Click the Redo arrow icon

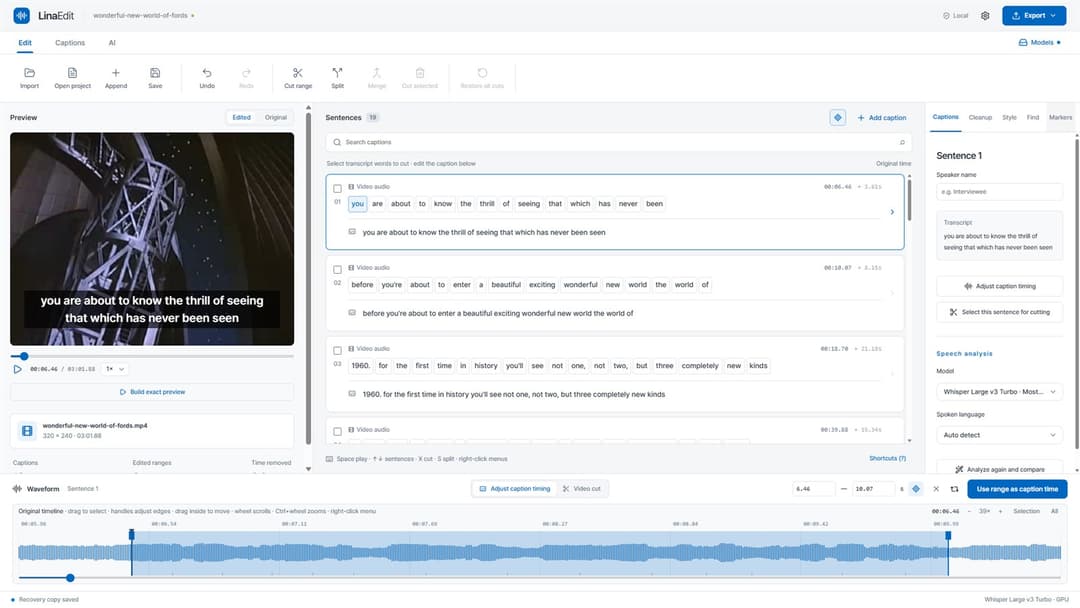point(246,73)
